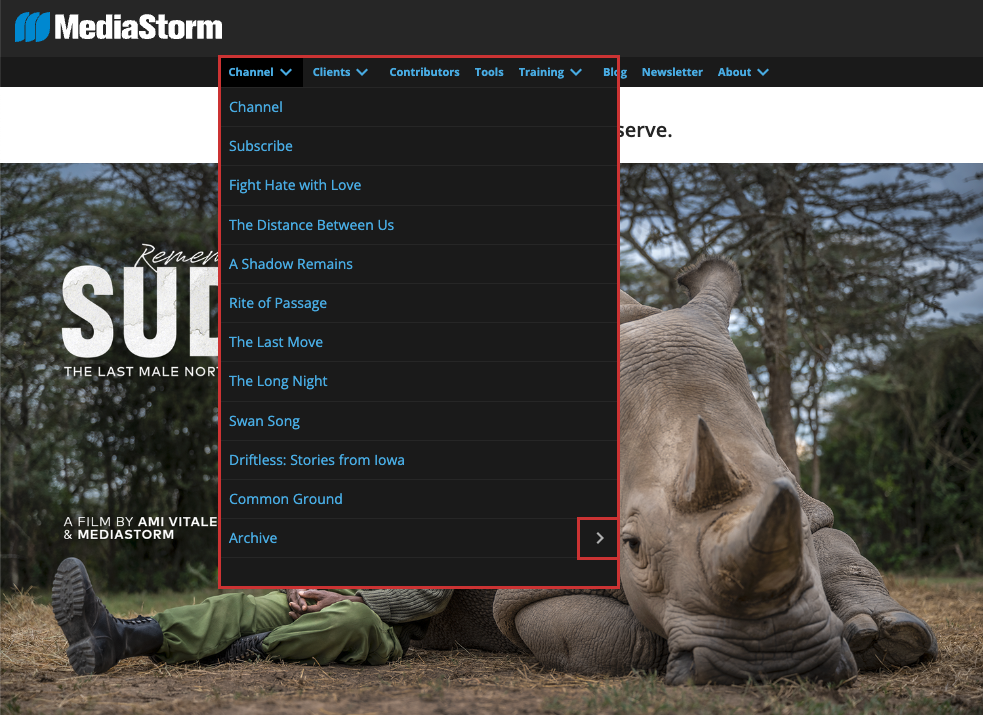Open the Tools nav item

click(x=489, y=72)
